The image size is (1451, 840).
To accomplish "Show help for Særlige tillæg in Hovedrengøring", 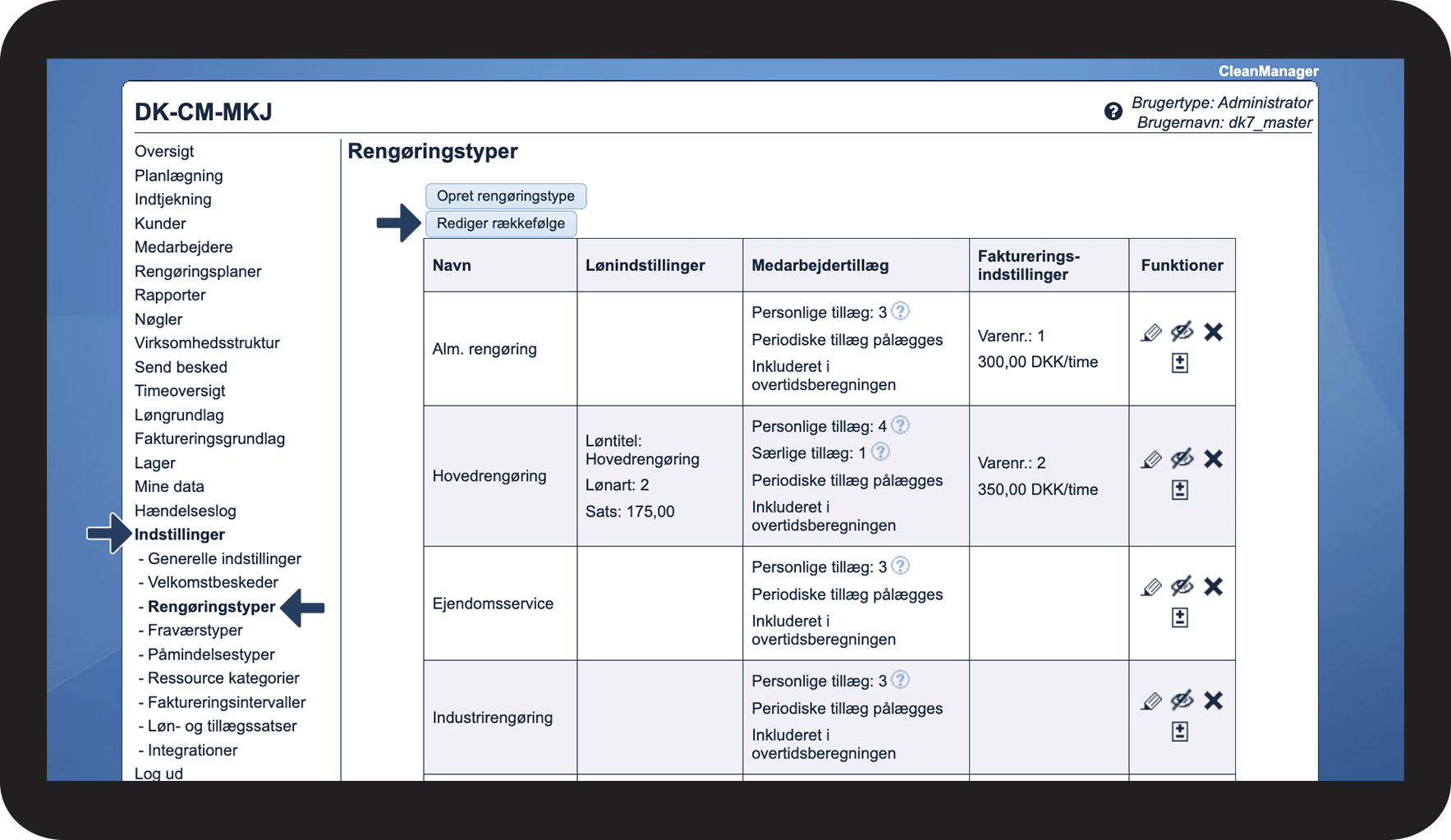I will (x=880, y=452).
